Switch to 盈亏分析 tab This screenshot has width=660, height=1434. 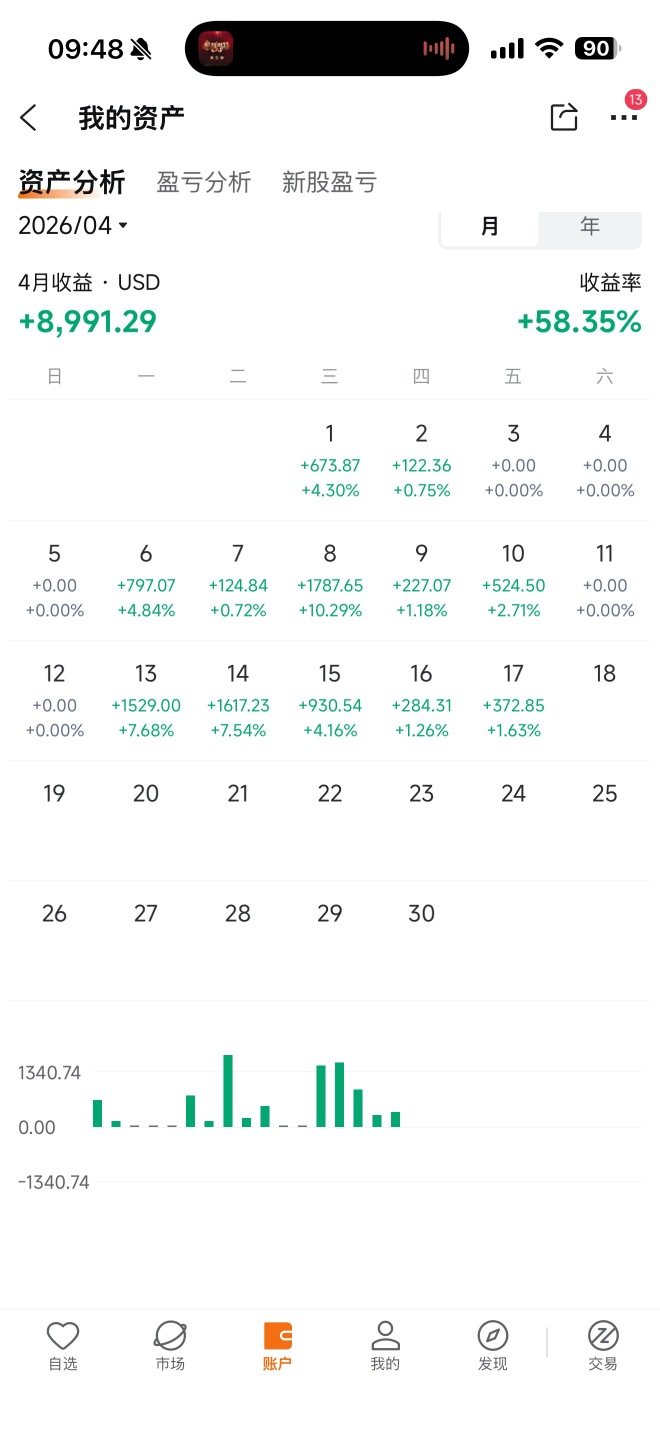click(204, 182)
